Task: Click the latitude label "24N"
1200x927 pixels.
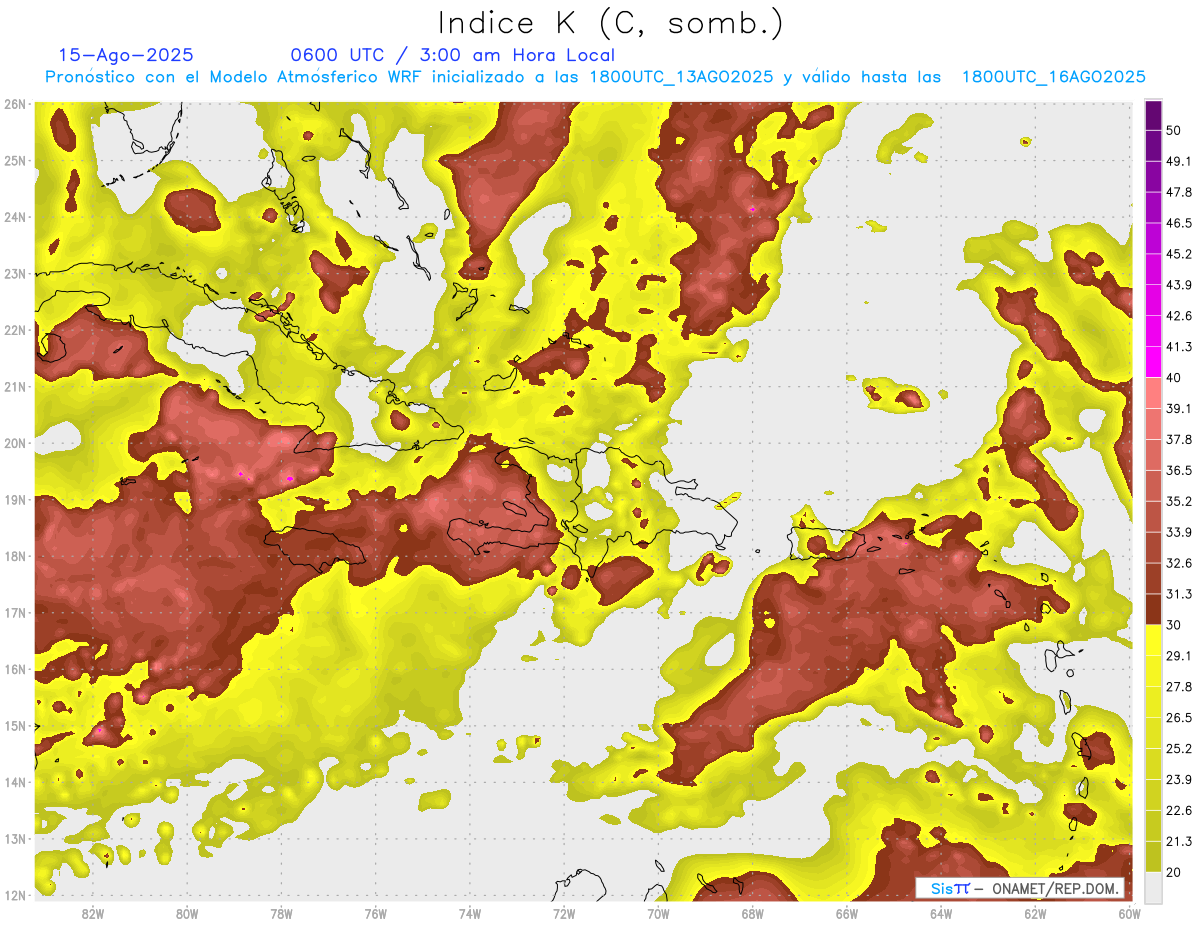Action: 16,217
